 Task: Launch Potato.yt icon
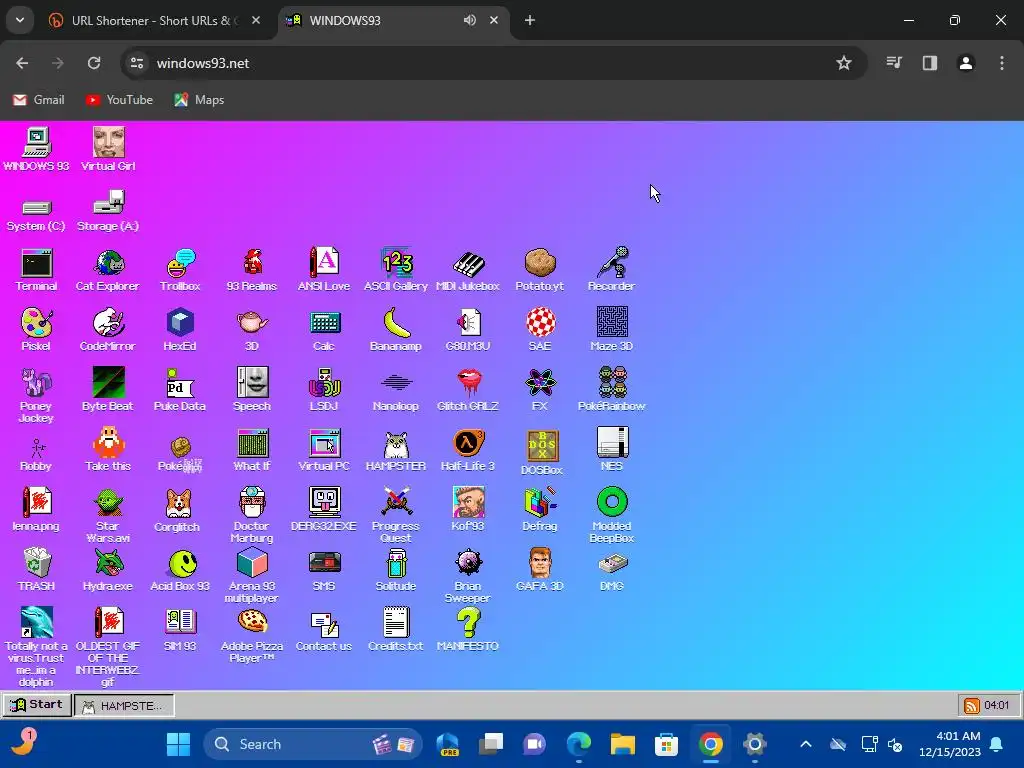pyautogui.click(x=539, y=270)
